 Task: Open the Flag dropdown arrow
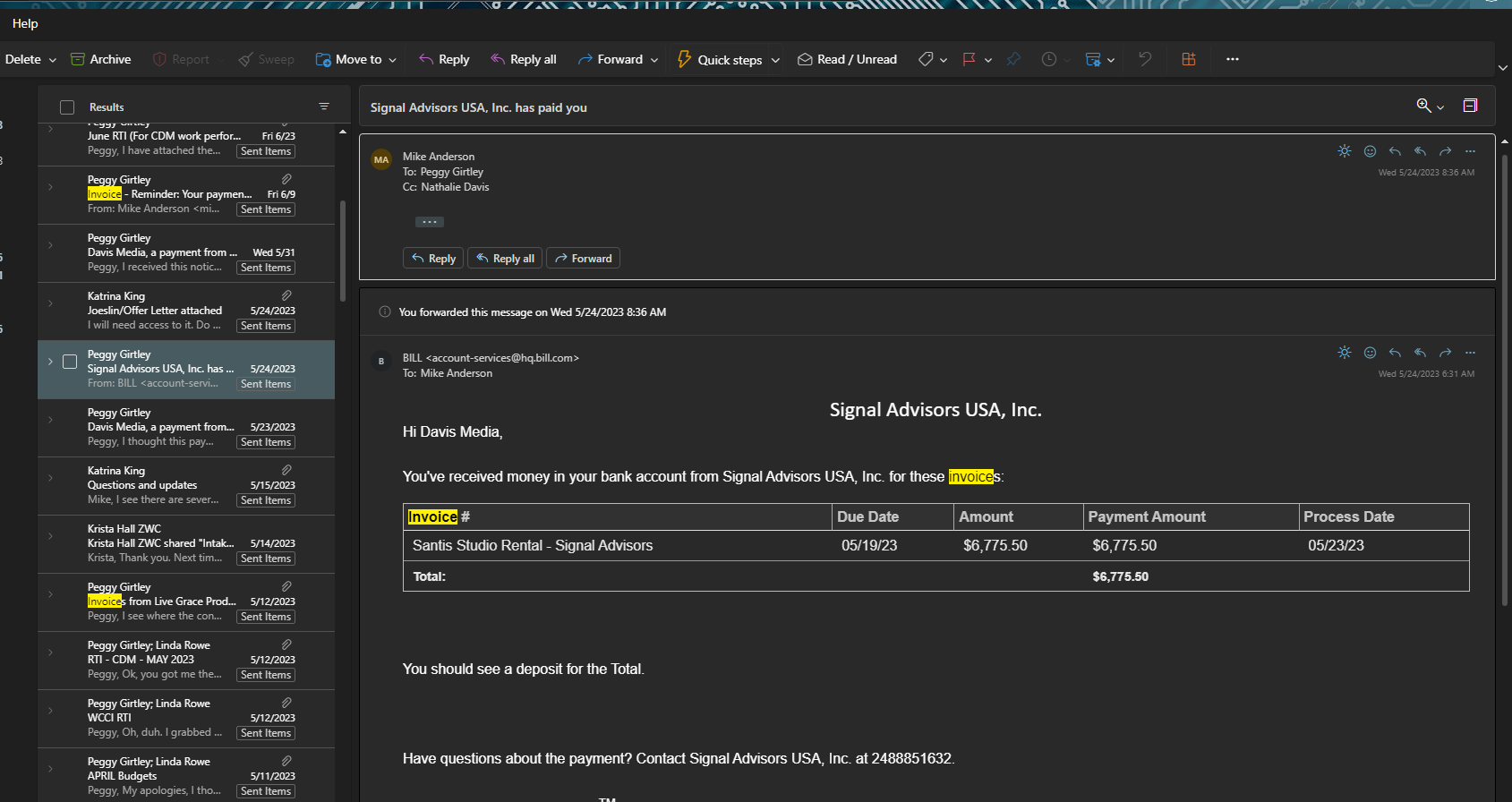[988, 60]
